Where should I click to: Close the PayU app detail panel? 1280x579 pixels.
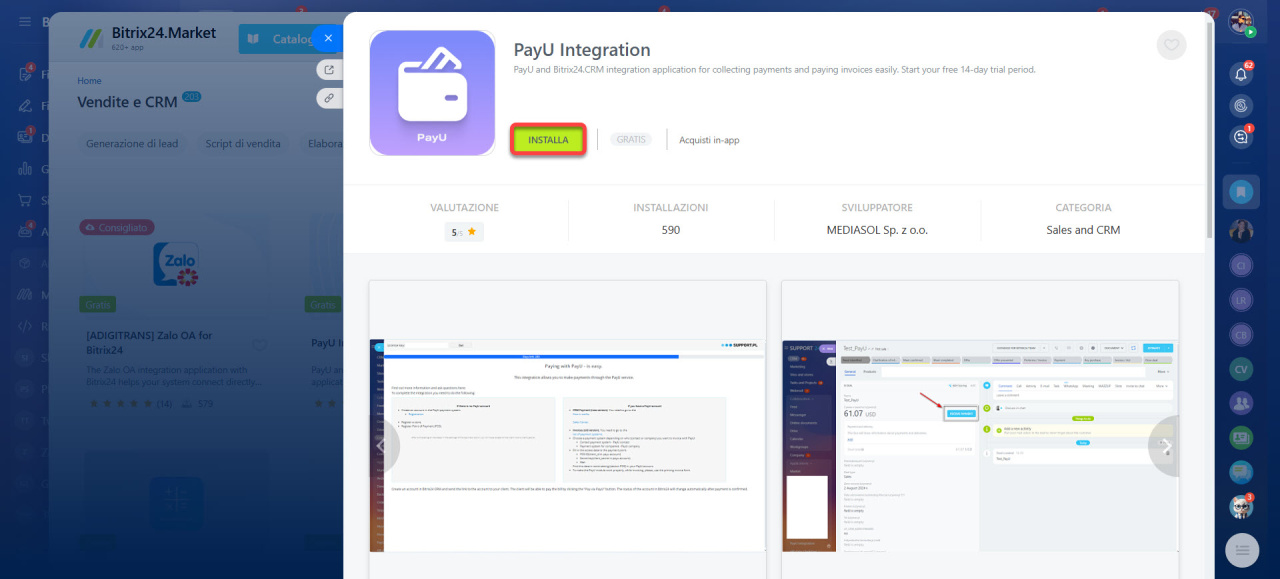(x=328, y=38)
